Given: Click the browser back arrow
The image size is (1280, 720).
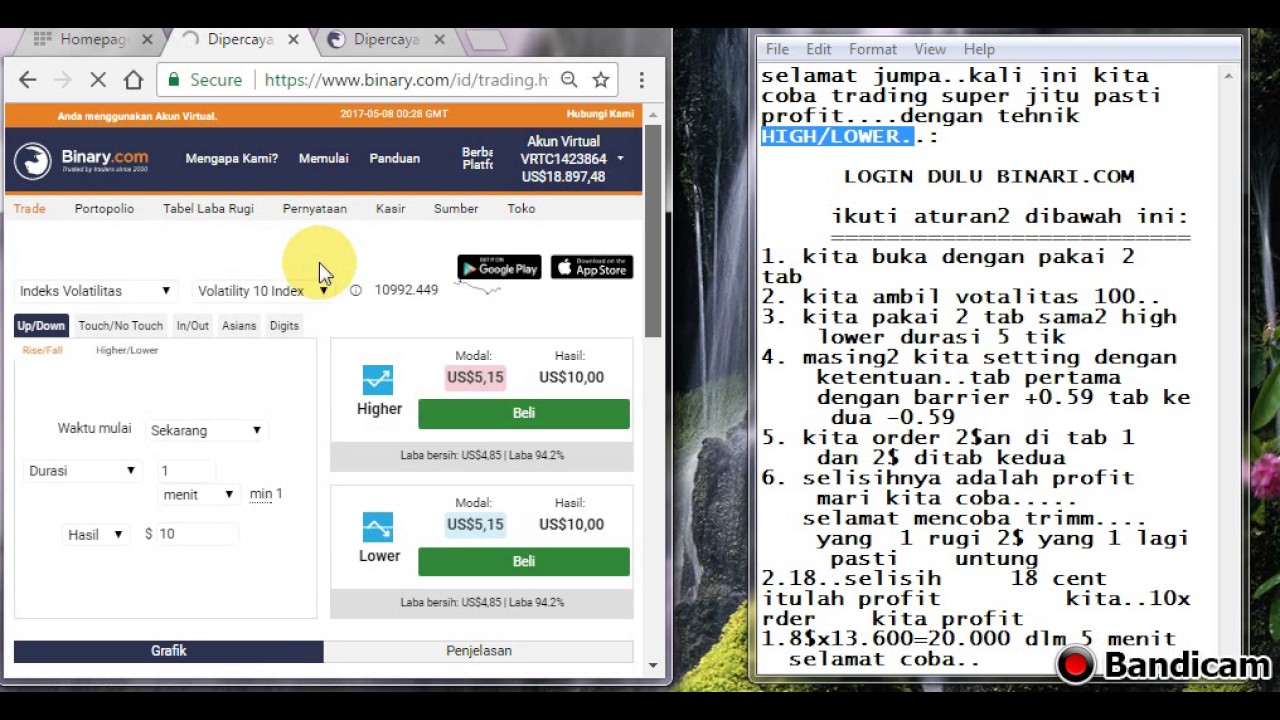Looking at the screenshot, I should 27,80.
